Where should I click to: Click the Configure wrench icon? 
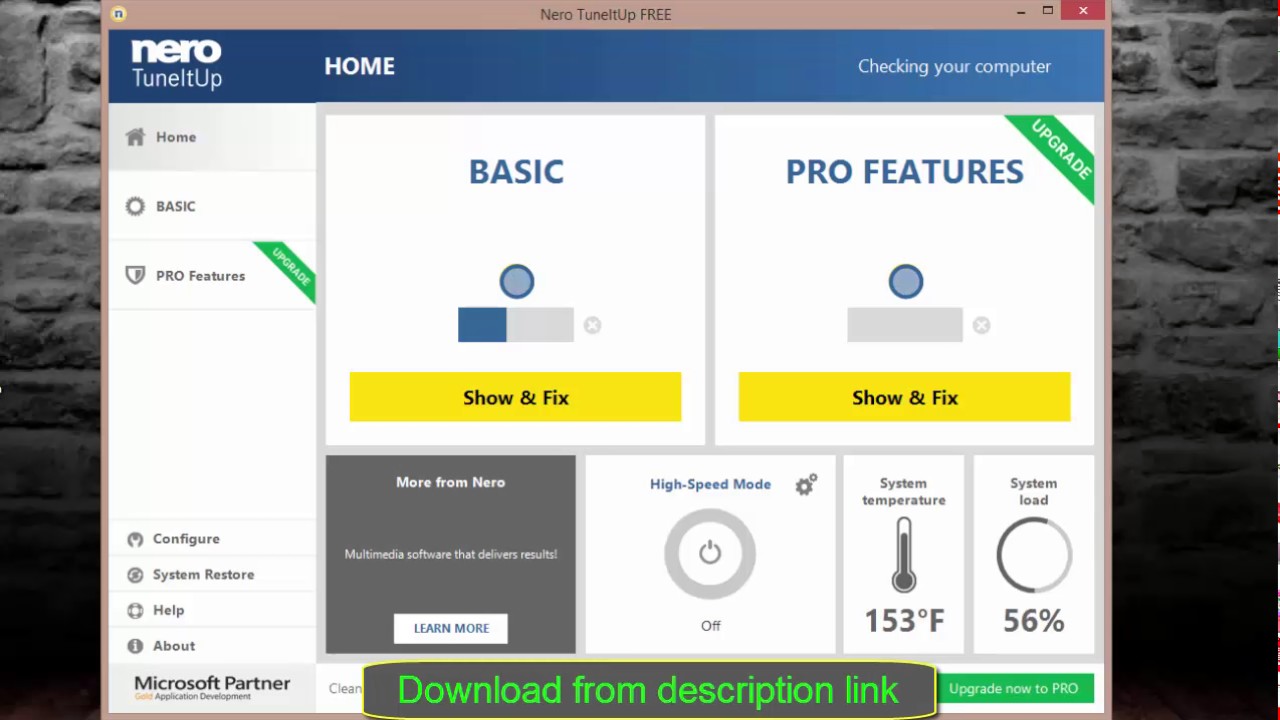click(x=135, y=539)
